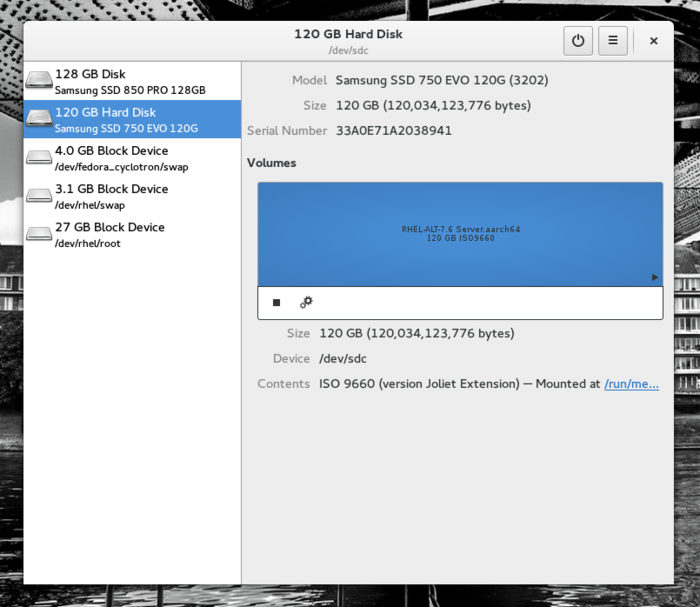Viewport: 700px width, 607px height.
Task: Click the /dev/sdc device value
Action: pos(344,358)
